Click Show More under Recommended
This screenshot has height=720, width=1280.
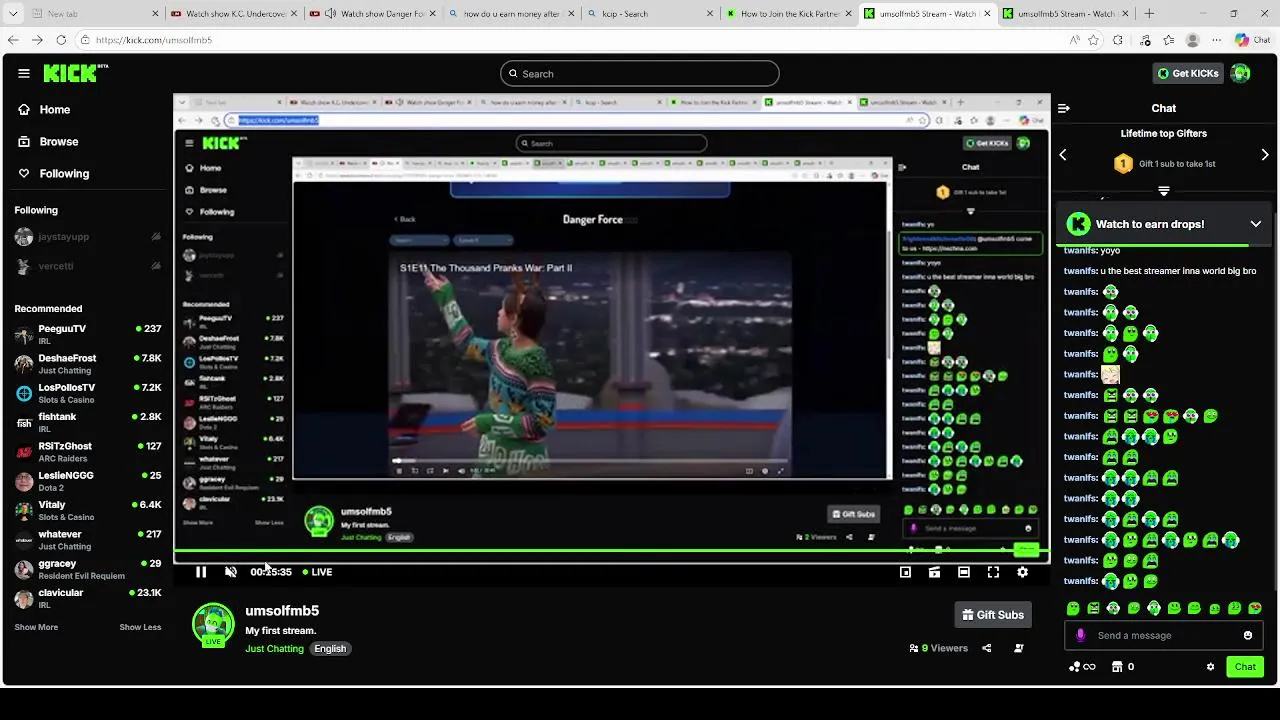tap(36, 627)
